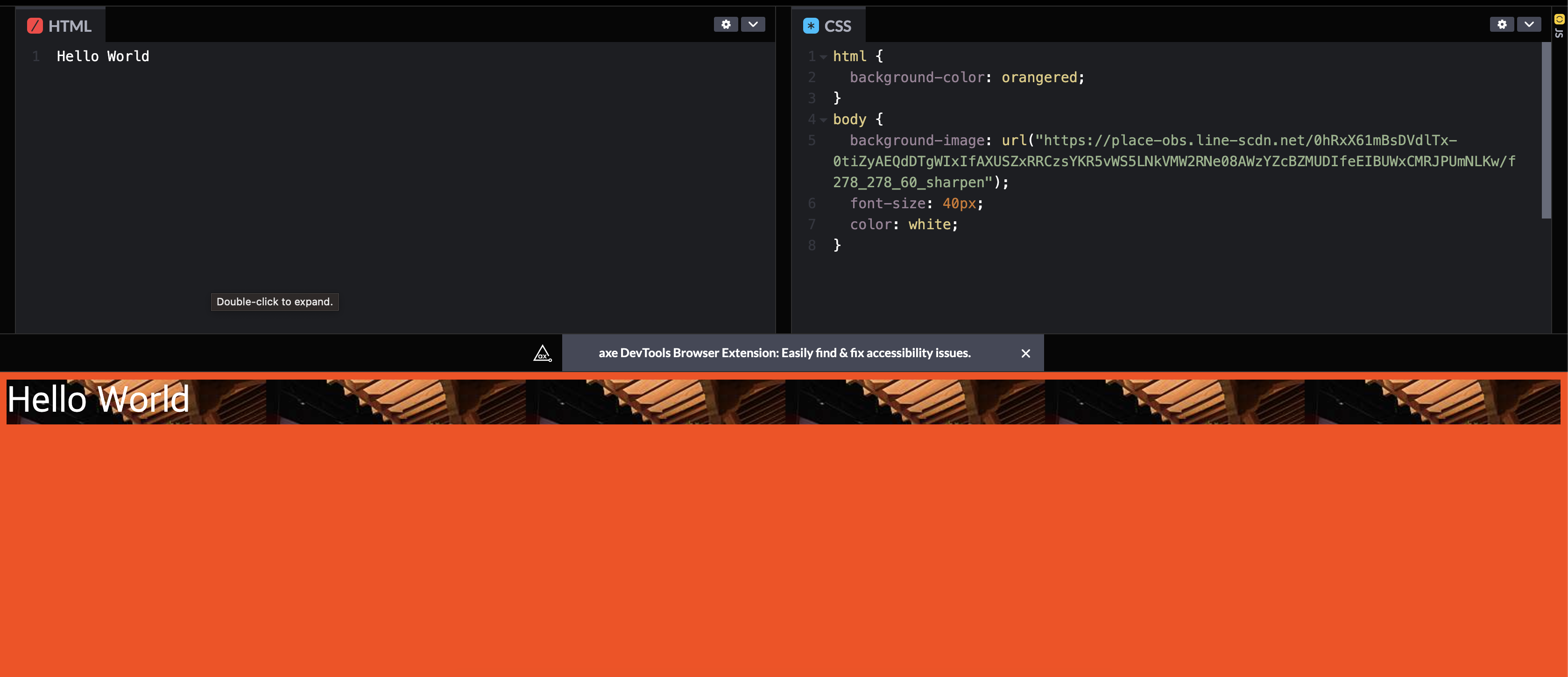Open the collapsed JS editor label
The height and width of the screenshot is (677, 1568).
click(1559, 33)
